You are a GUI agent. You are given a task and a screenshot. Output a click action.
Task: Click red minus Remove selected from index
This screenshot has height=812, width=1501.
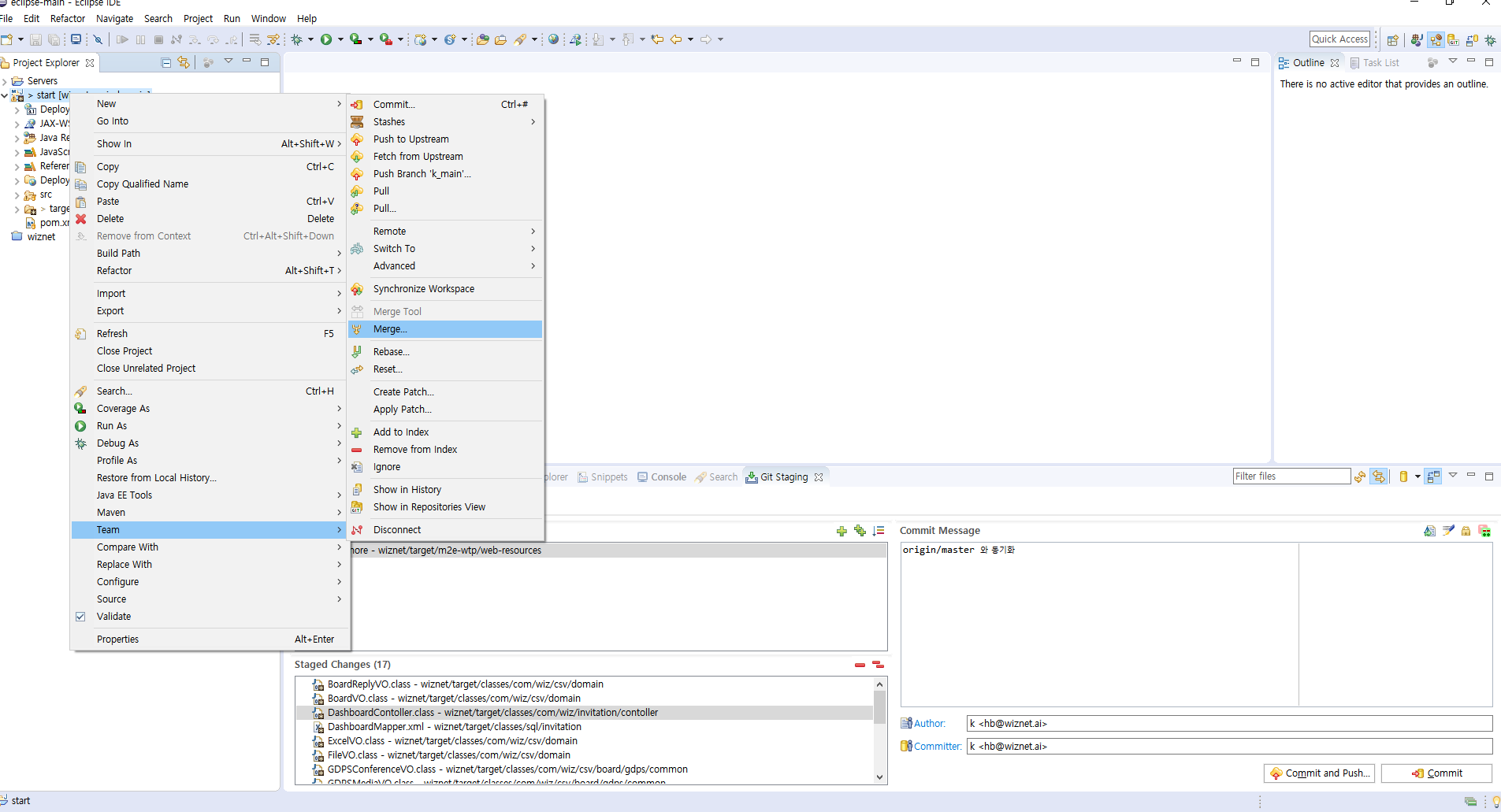point(860,665)
